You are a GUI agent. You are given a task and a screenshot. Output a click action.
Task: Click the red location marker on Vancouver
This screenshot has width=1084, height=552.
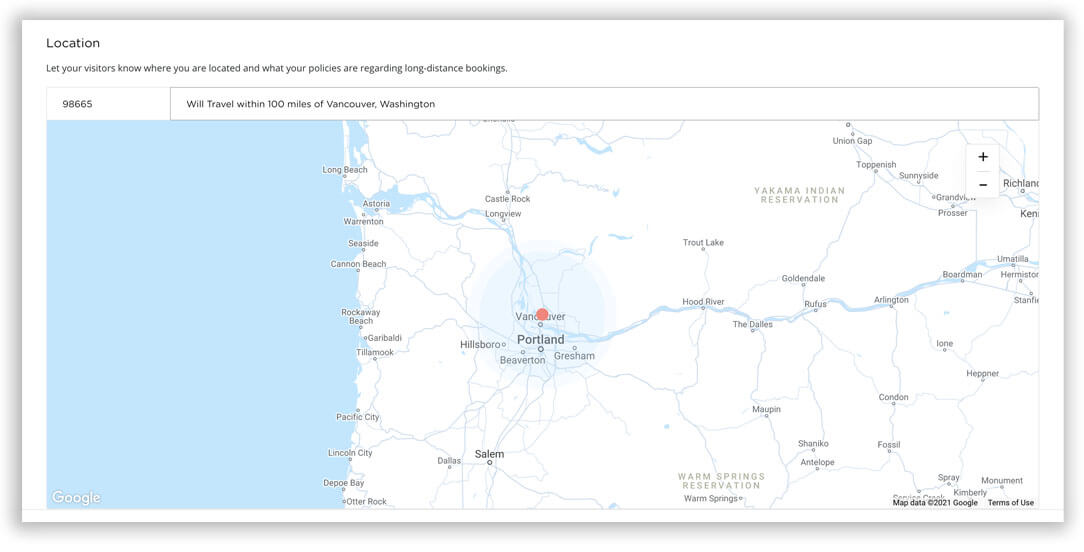click(x=542, y=315)
